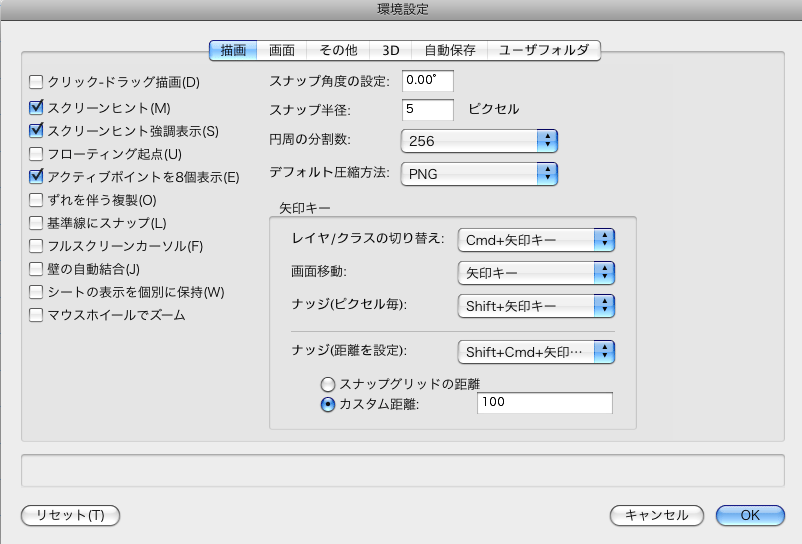Expand the 画面移動 arrow key dropdown
This screenshot has width=802, height=544.
pos(535,272)
